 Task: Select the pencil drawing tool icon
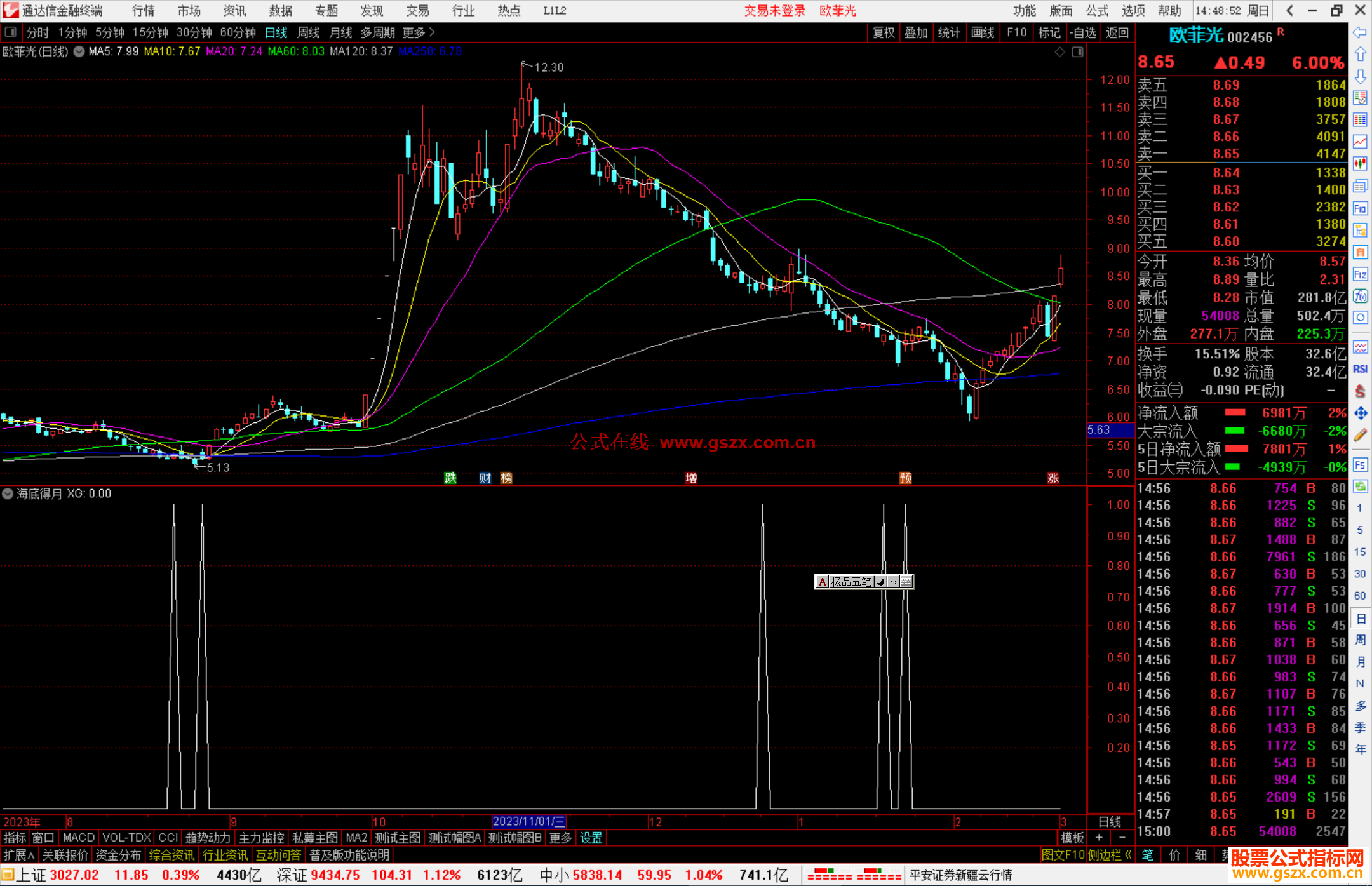1360,435
